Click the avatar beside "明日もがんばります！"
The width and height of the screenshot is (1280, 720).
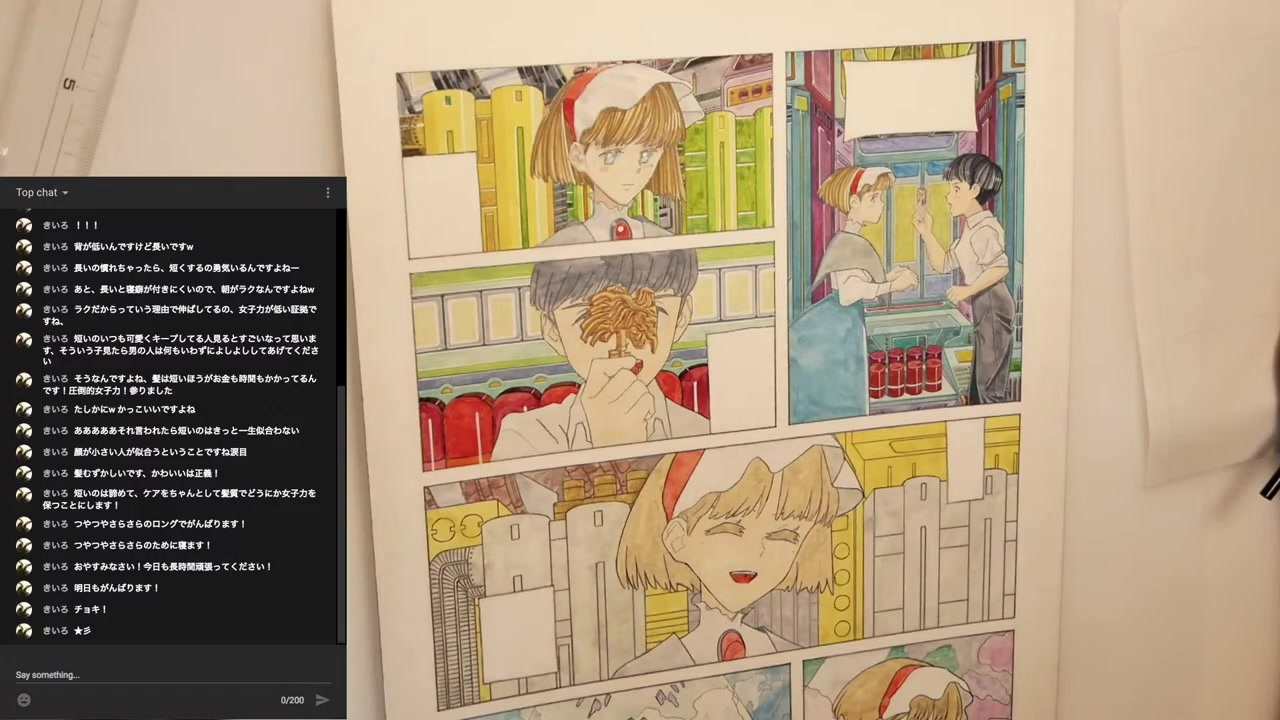point(24,588)
